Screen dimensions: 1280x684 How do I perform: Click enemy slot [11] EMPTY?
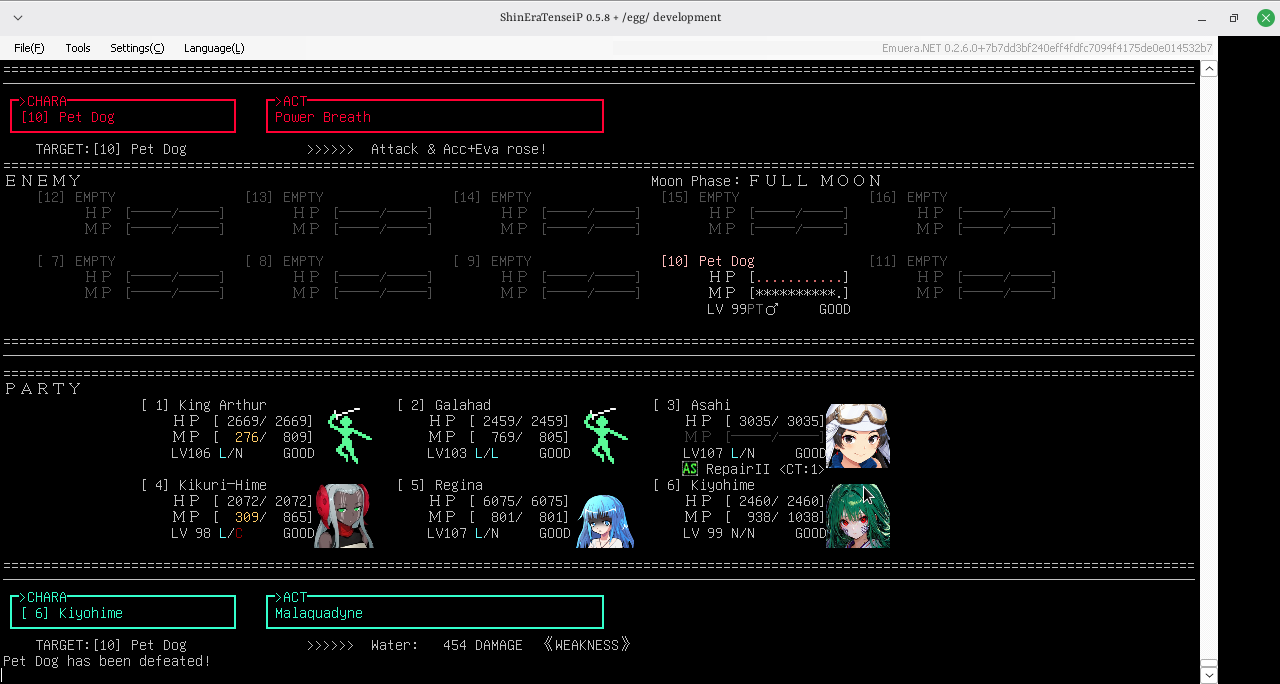pyautogui.click(x=908, y=261)
